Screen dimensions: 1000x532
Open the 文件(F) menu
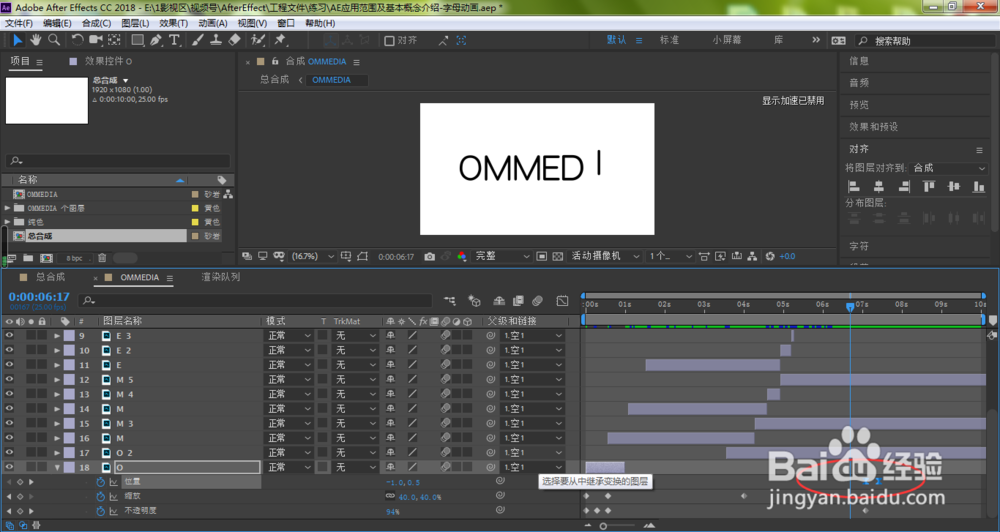point(19,23)
